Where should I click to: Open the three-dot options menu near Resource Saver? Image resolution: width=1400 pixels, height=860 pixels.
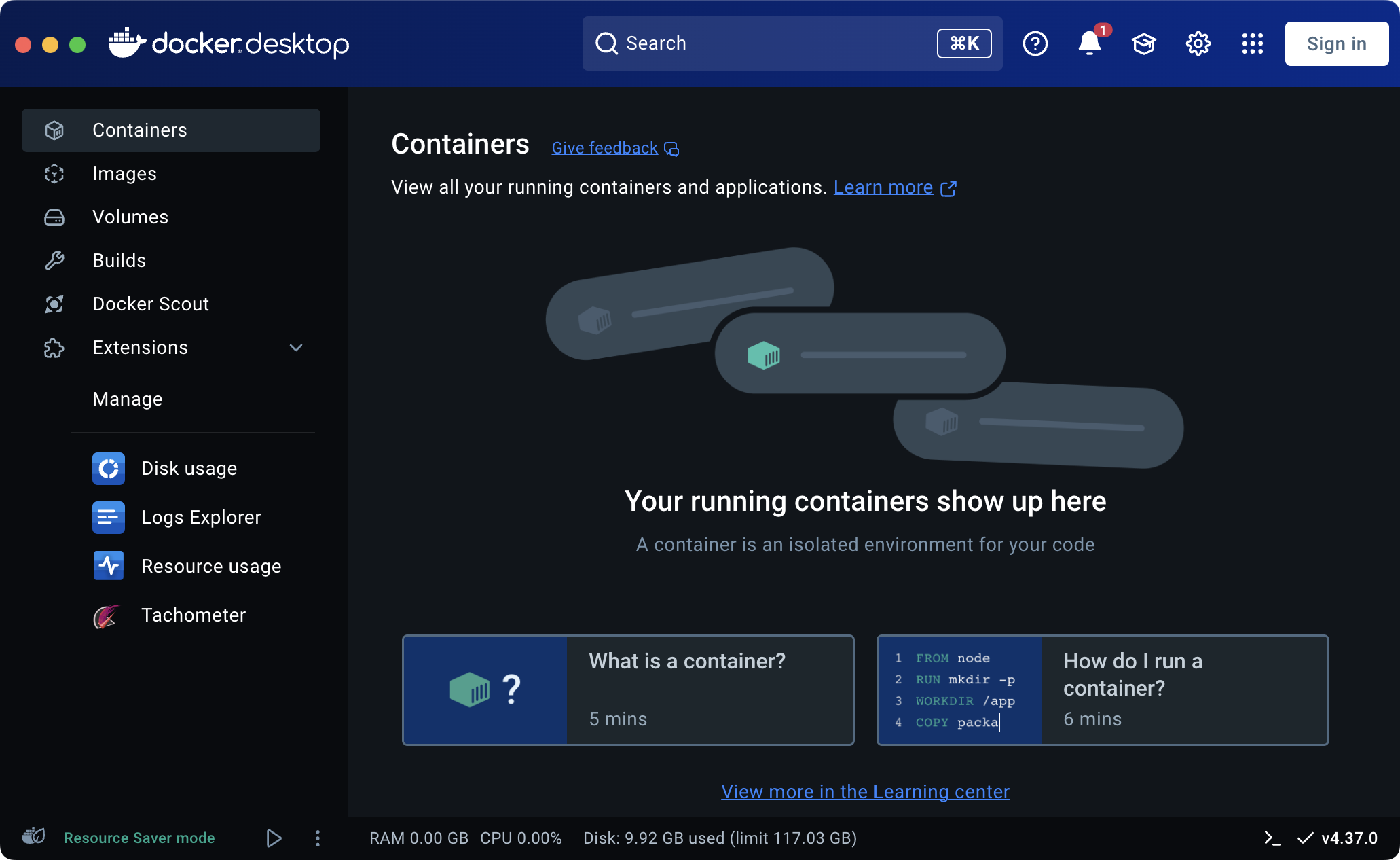point(317,838)
